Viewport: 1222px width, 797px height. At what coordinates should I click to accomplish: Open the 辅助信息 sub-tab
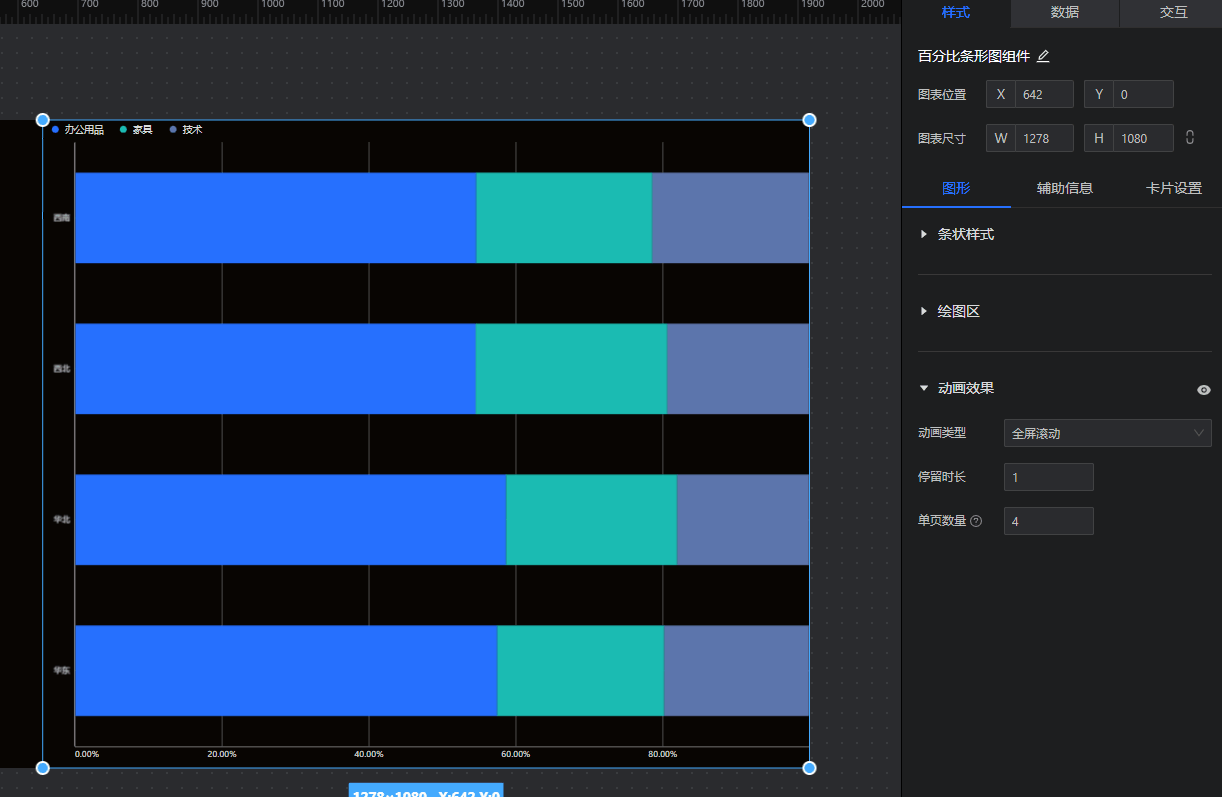pyautogui.click(x=1064, y=188)
